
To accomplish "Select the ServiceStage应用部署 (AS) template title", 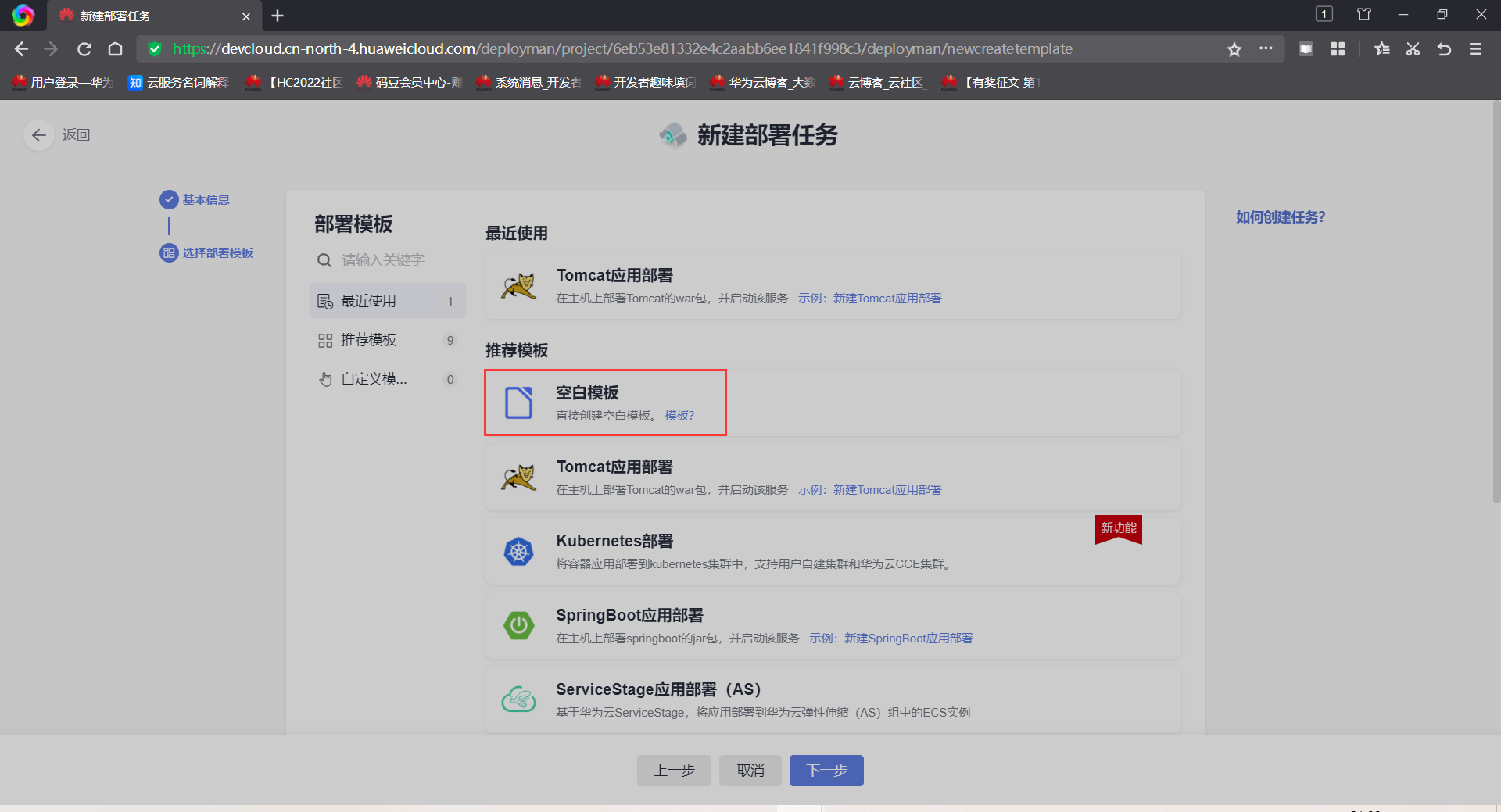I will 658,689.
